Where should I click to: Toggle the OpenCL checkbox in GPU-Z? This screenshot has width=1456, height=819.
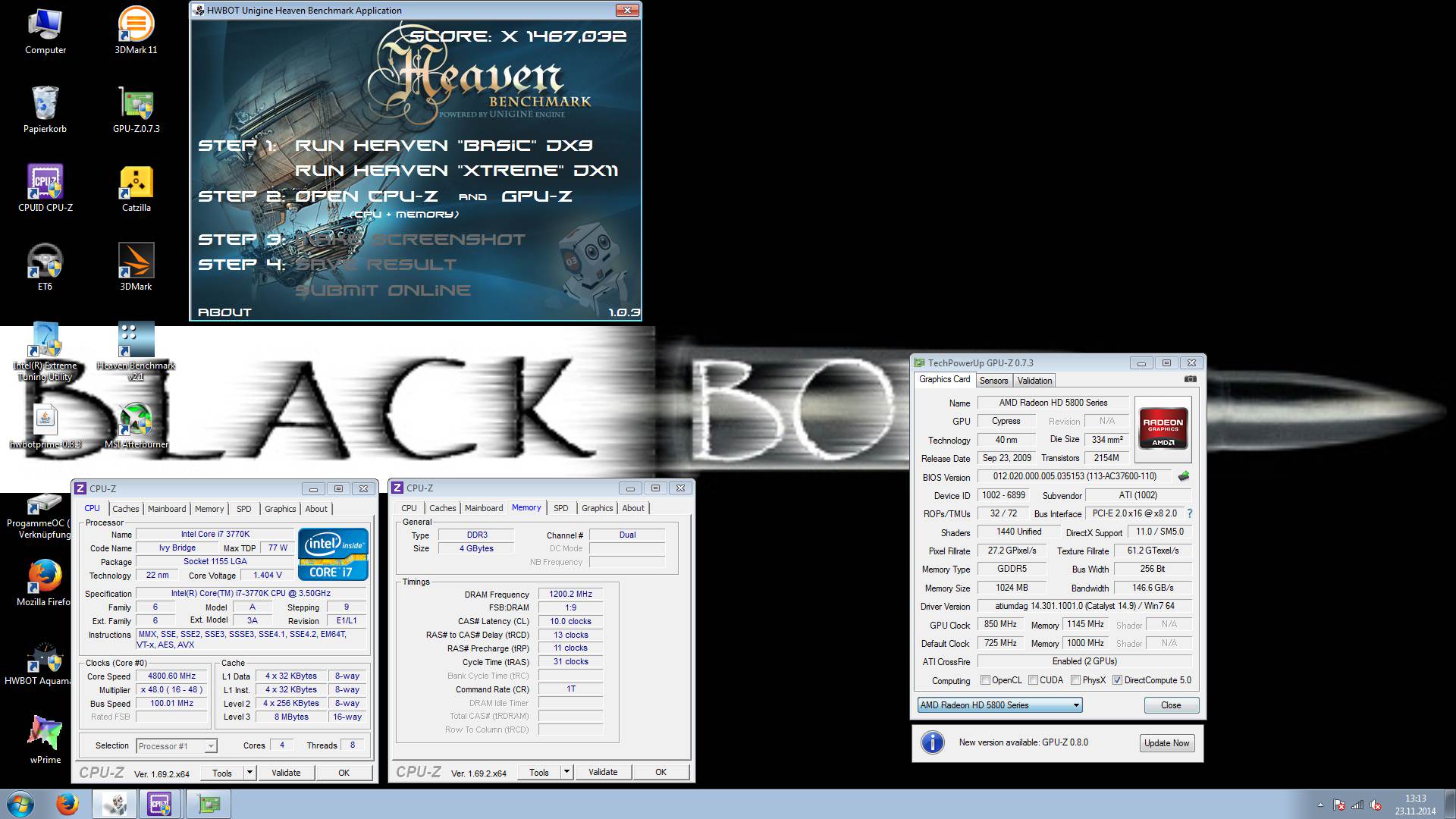coord(985,680)
